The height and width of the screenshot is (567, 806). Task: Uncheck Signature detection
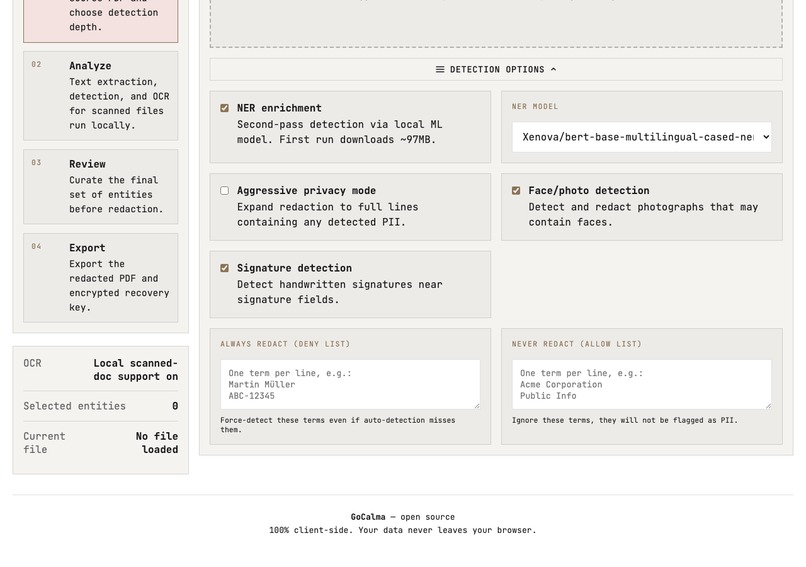[225, 268]
